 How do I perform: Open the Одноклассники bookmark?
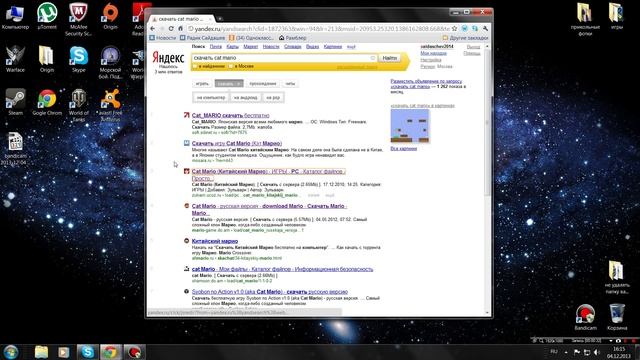click(251, 38)
